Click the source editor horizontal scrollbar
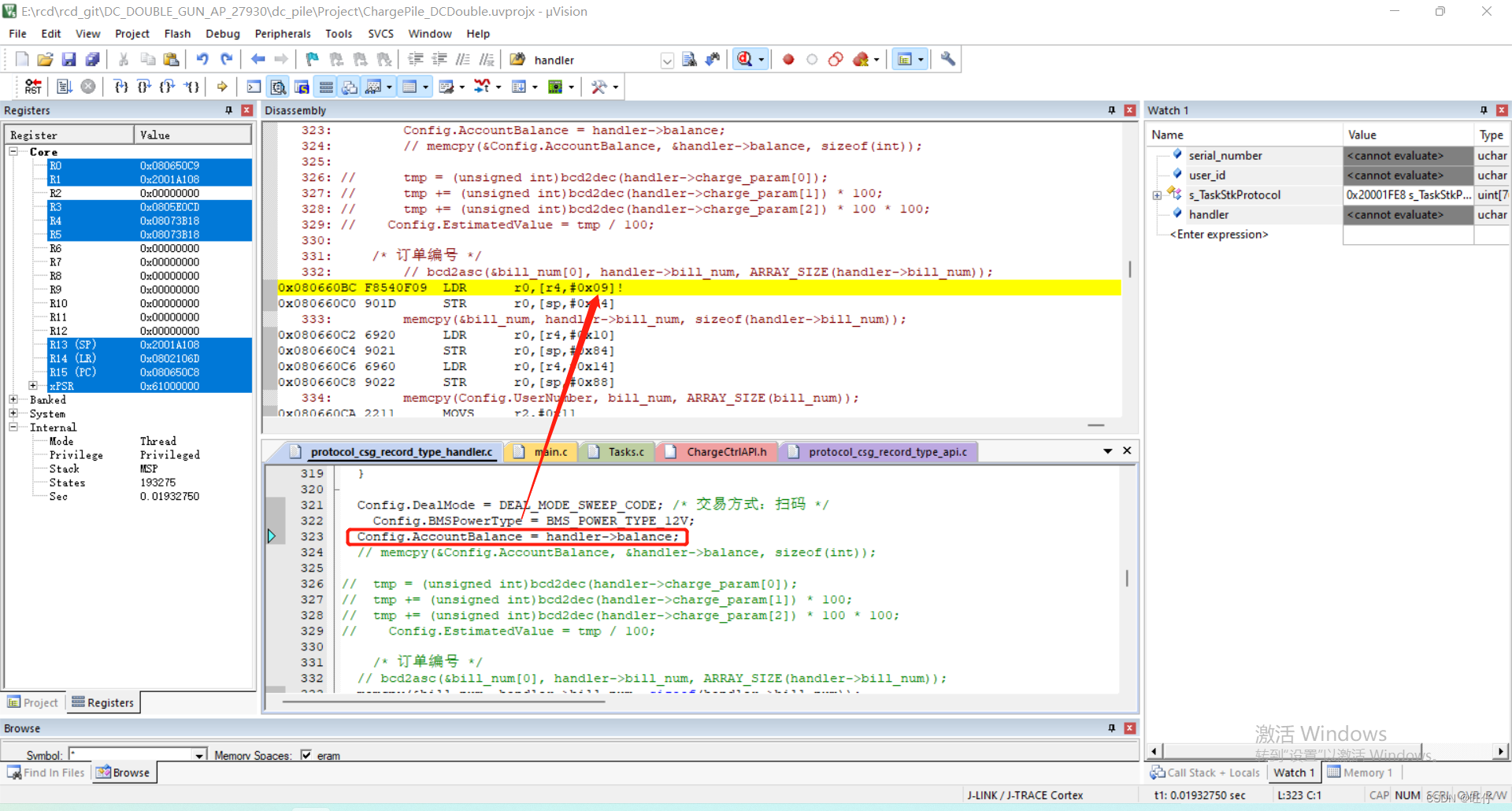Image resolution: width=1512 pixels, height=811 pixels. pos(445,700)
